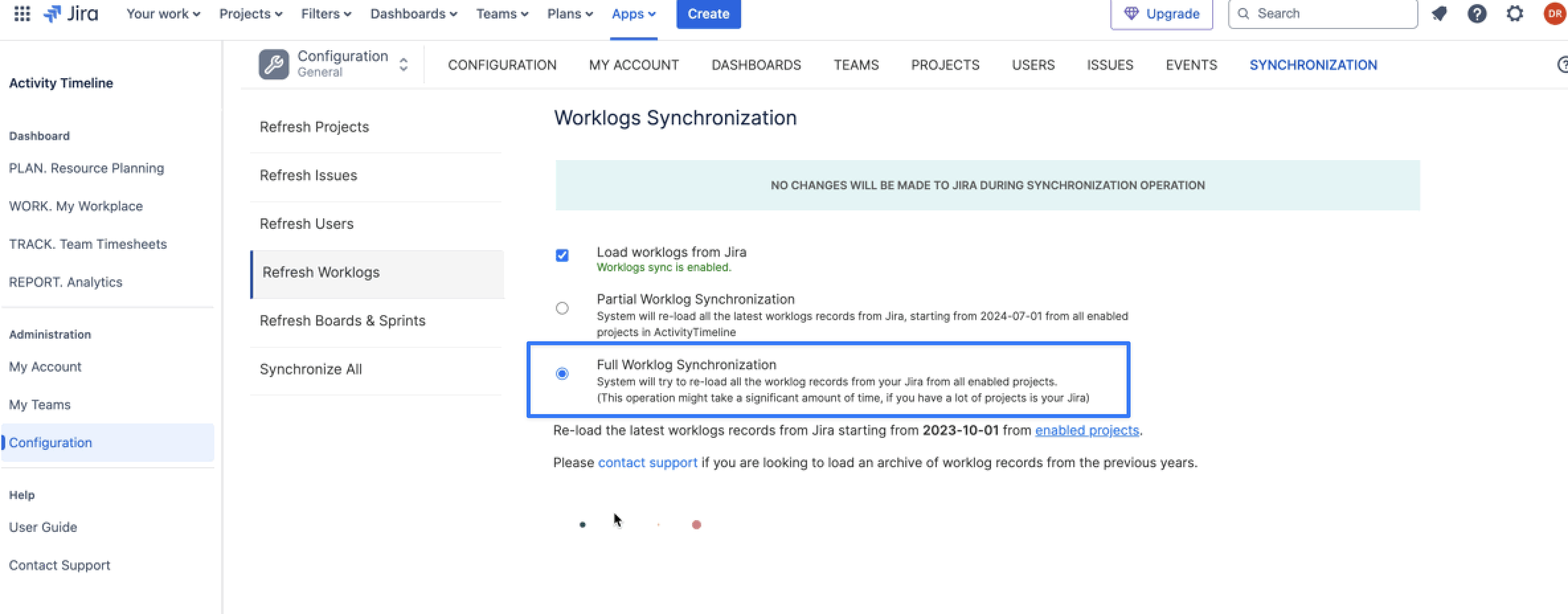Select Full Worklog Synchronization radio button

[x=562, y=374]
